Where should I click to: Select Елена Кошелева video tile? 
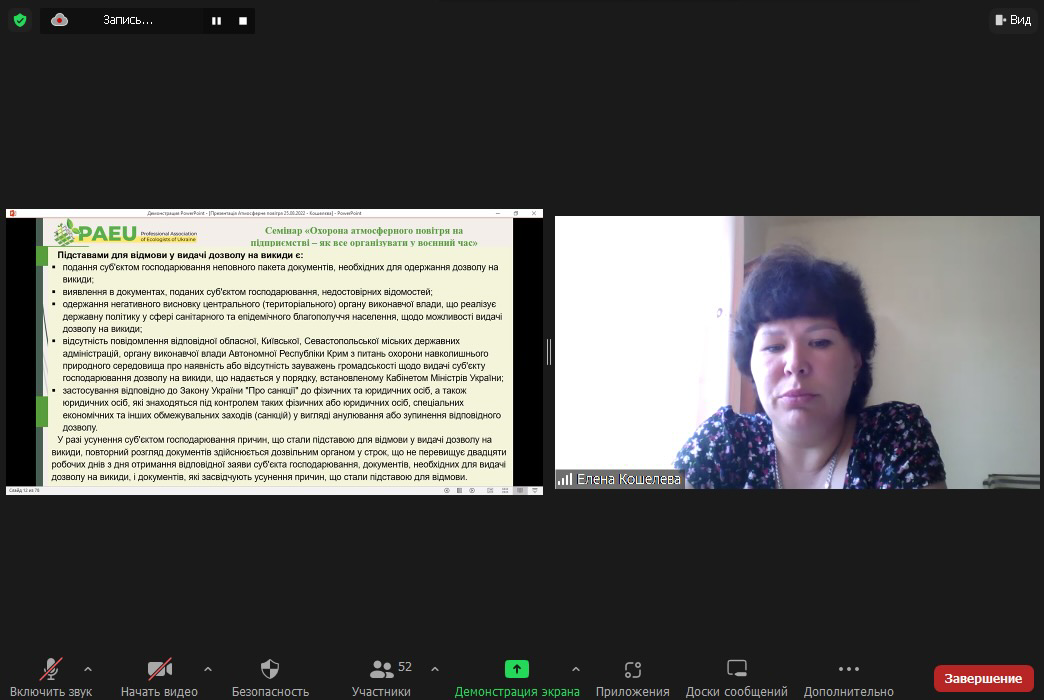point(797,352)
